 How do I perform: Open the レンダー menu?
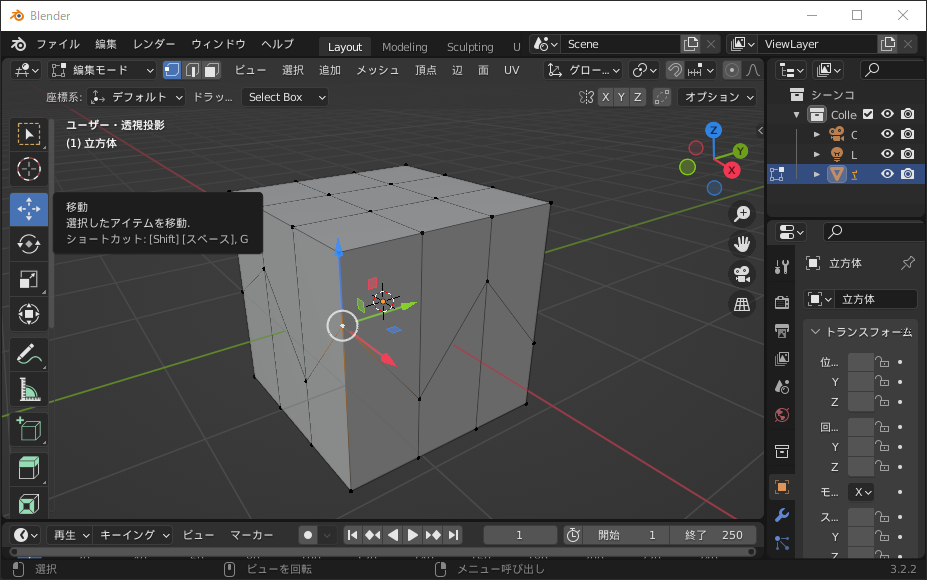(x=153, y=44)
